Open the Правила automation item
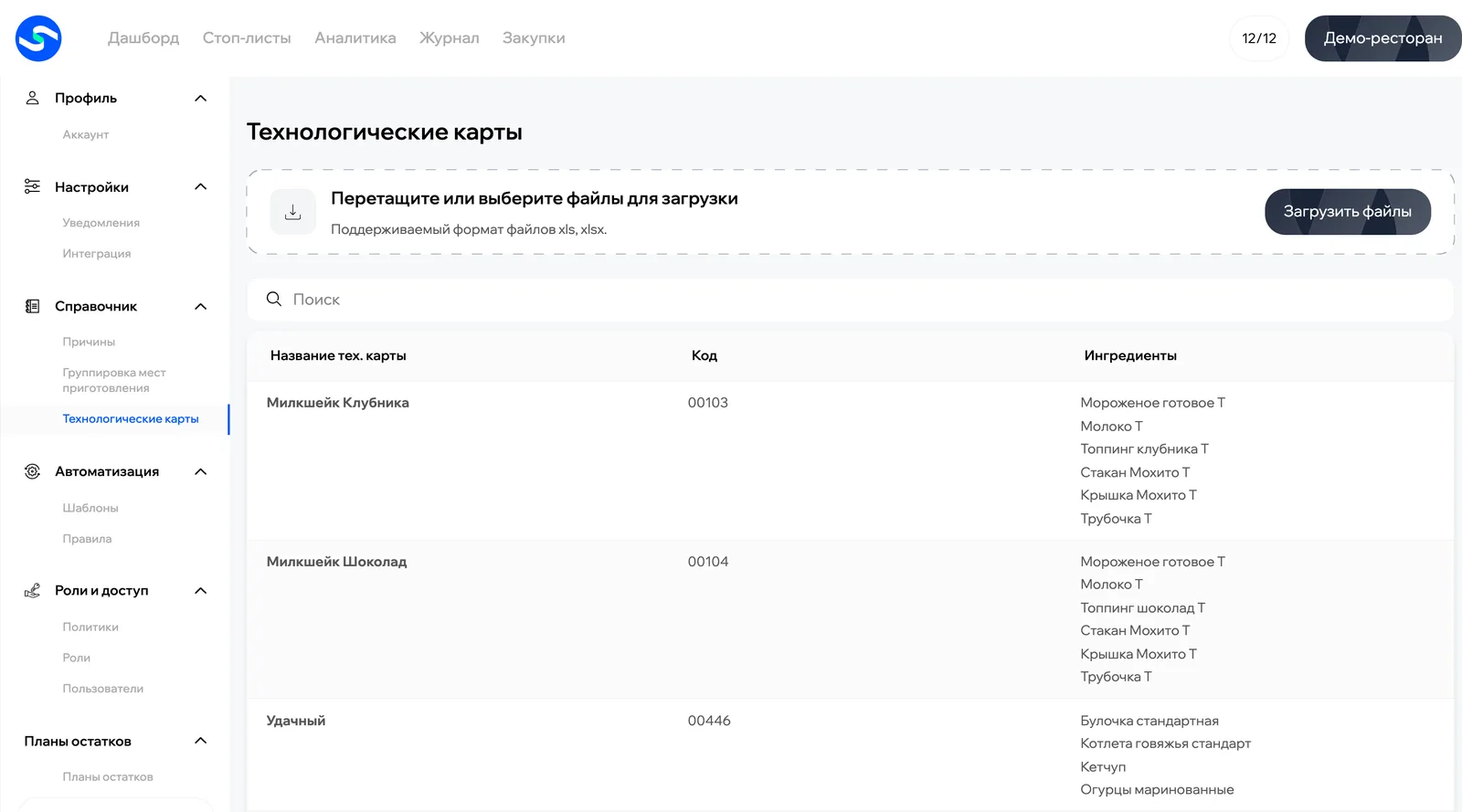This screenshot has height=812, width=1462. [87, 539]
